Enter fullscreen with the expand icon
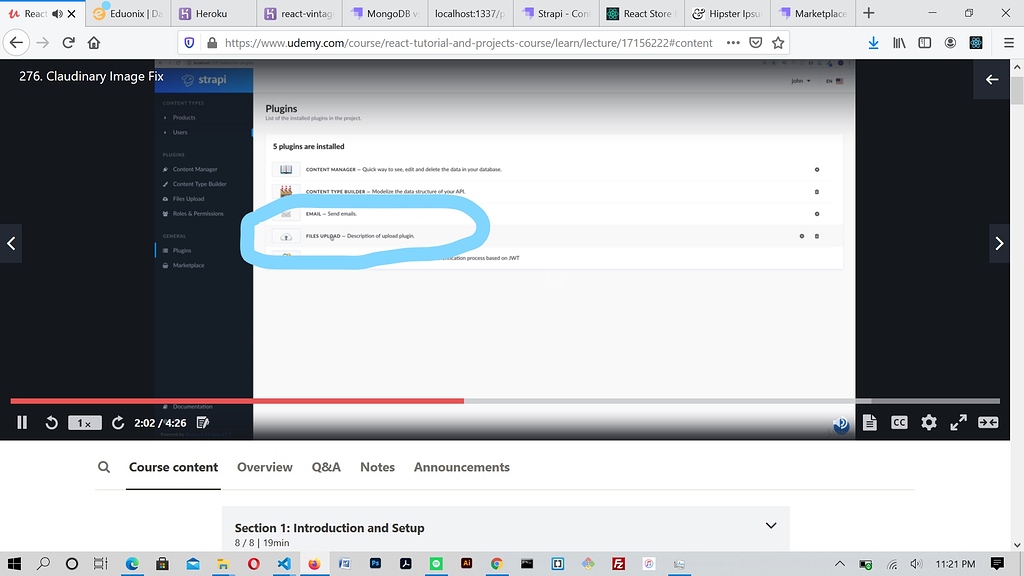Viewport: 1024px width, 576px height. [x=958, y=422]
